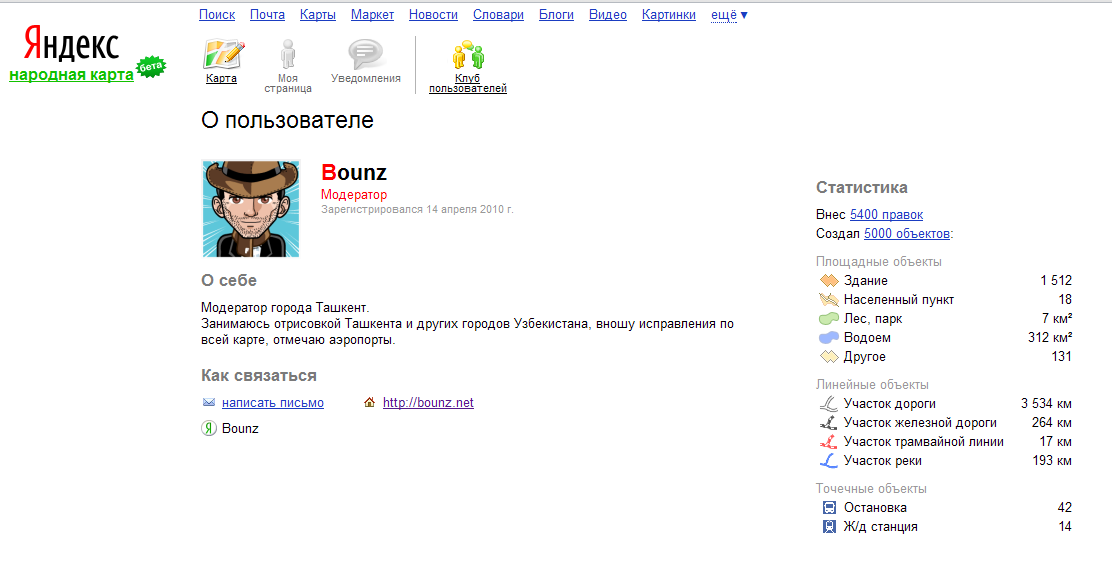This screenshot has height=568, width=1112.
Task: Open the 5000 объектов link
Action: tap(907, 234)
